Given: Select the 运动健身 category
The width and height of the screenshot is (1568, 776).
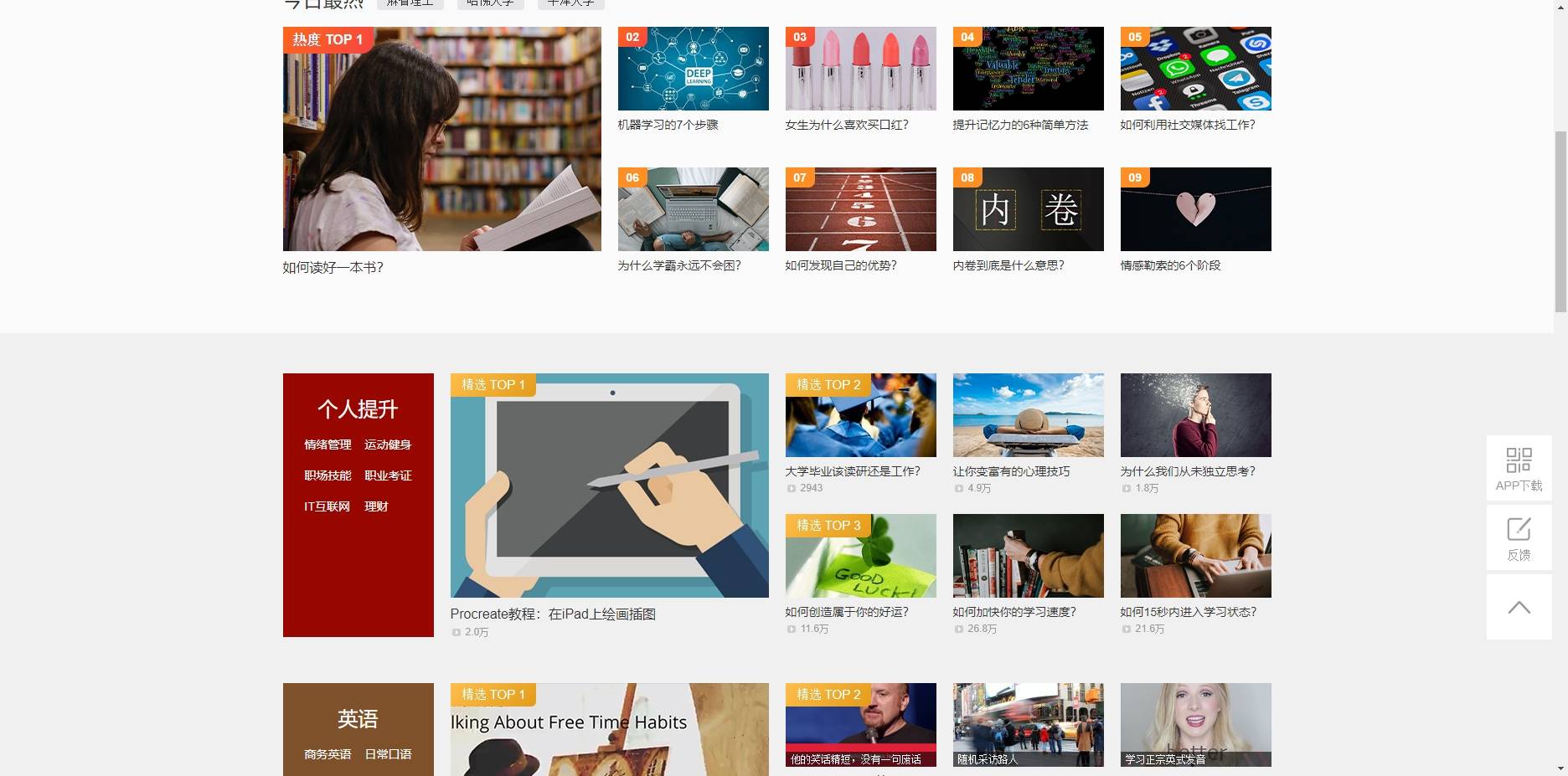Looking at the screenshot, I should (388, 445).
